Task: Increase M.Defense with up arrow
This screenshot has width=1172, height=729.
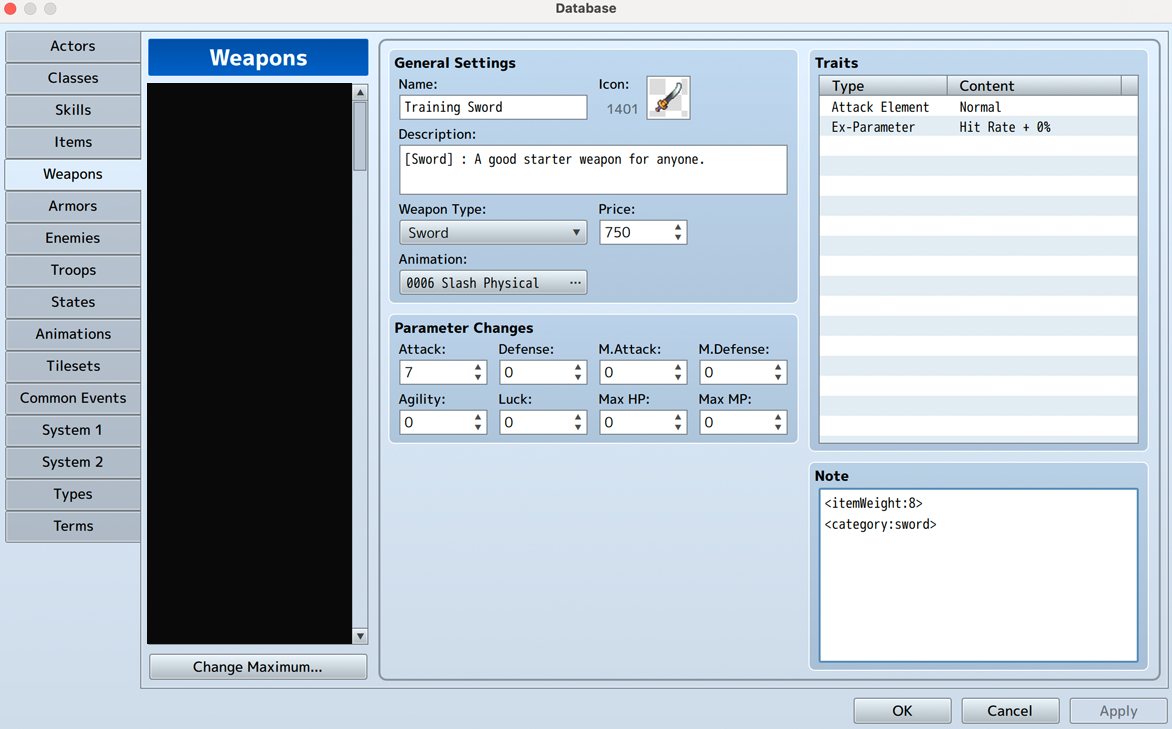Action: 778,367
